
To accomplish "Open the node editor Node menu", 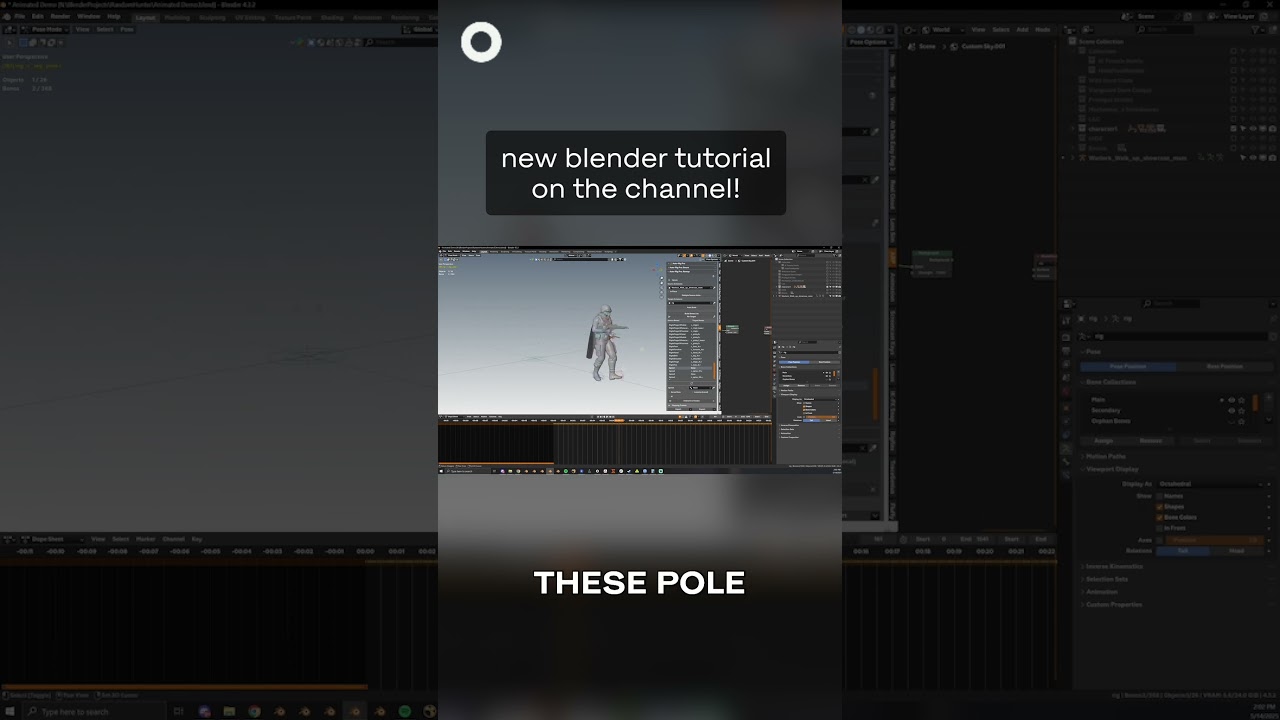I will [x=1043, y=30].
